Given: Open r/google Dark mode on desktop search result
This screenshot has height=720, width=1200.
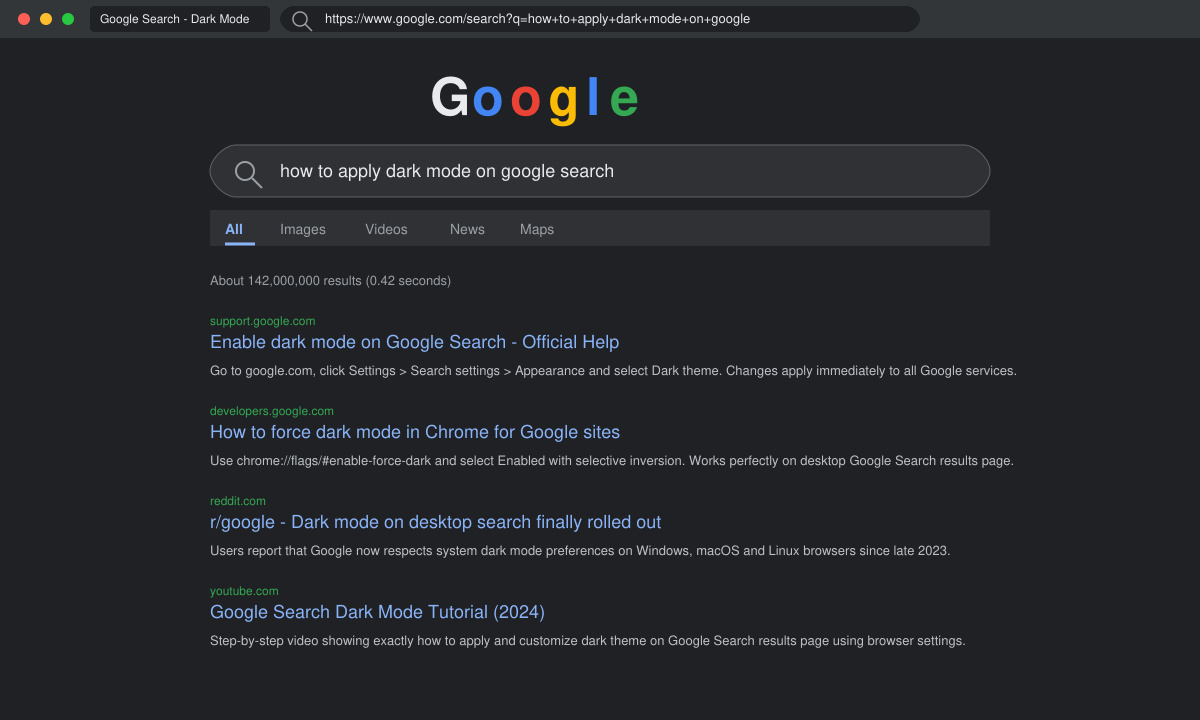Looking at the screenshot, I should point(435,522).
